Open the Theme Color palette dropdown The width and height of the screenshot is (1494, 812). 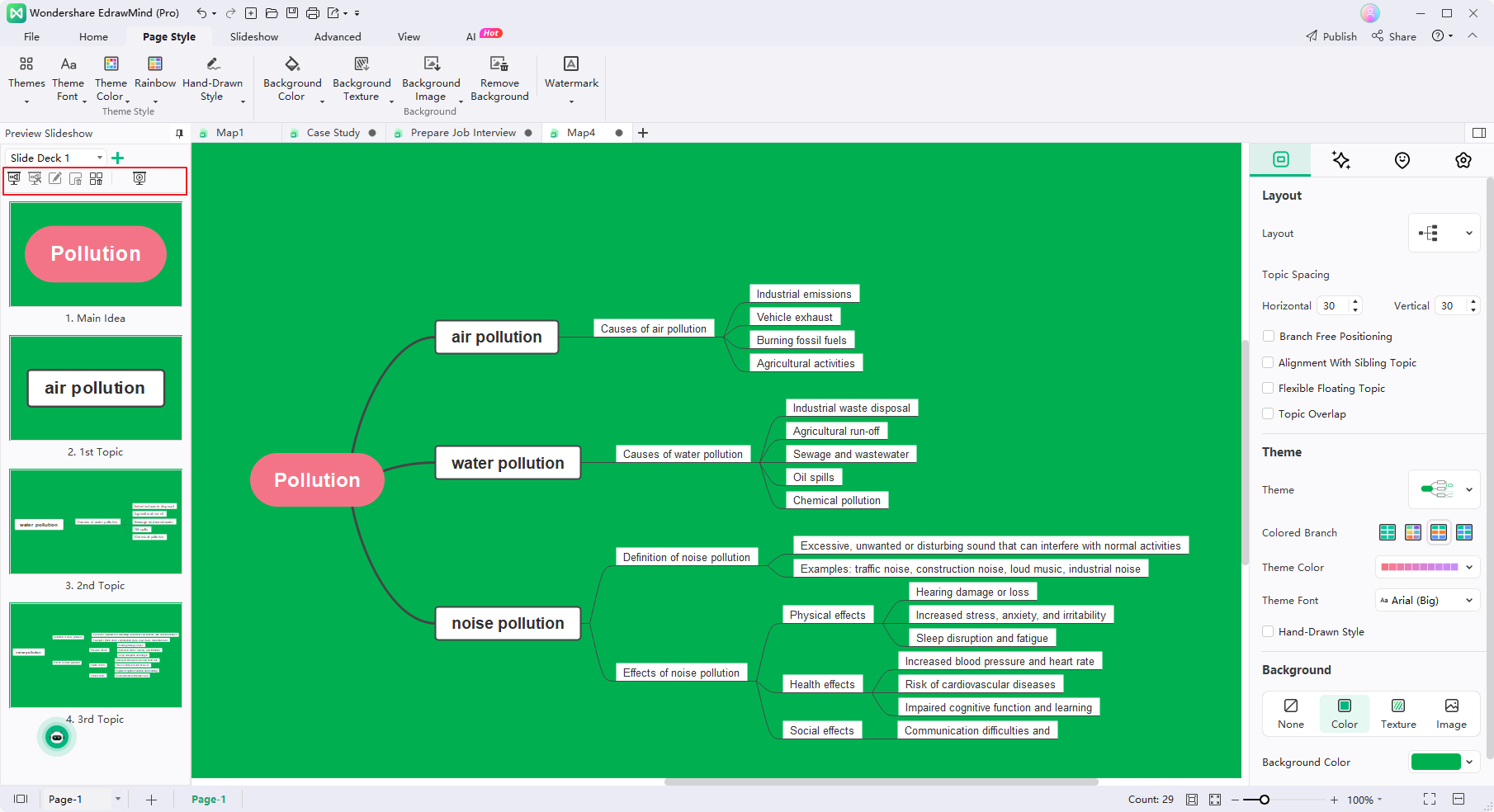coord(1427,567)
